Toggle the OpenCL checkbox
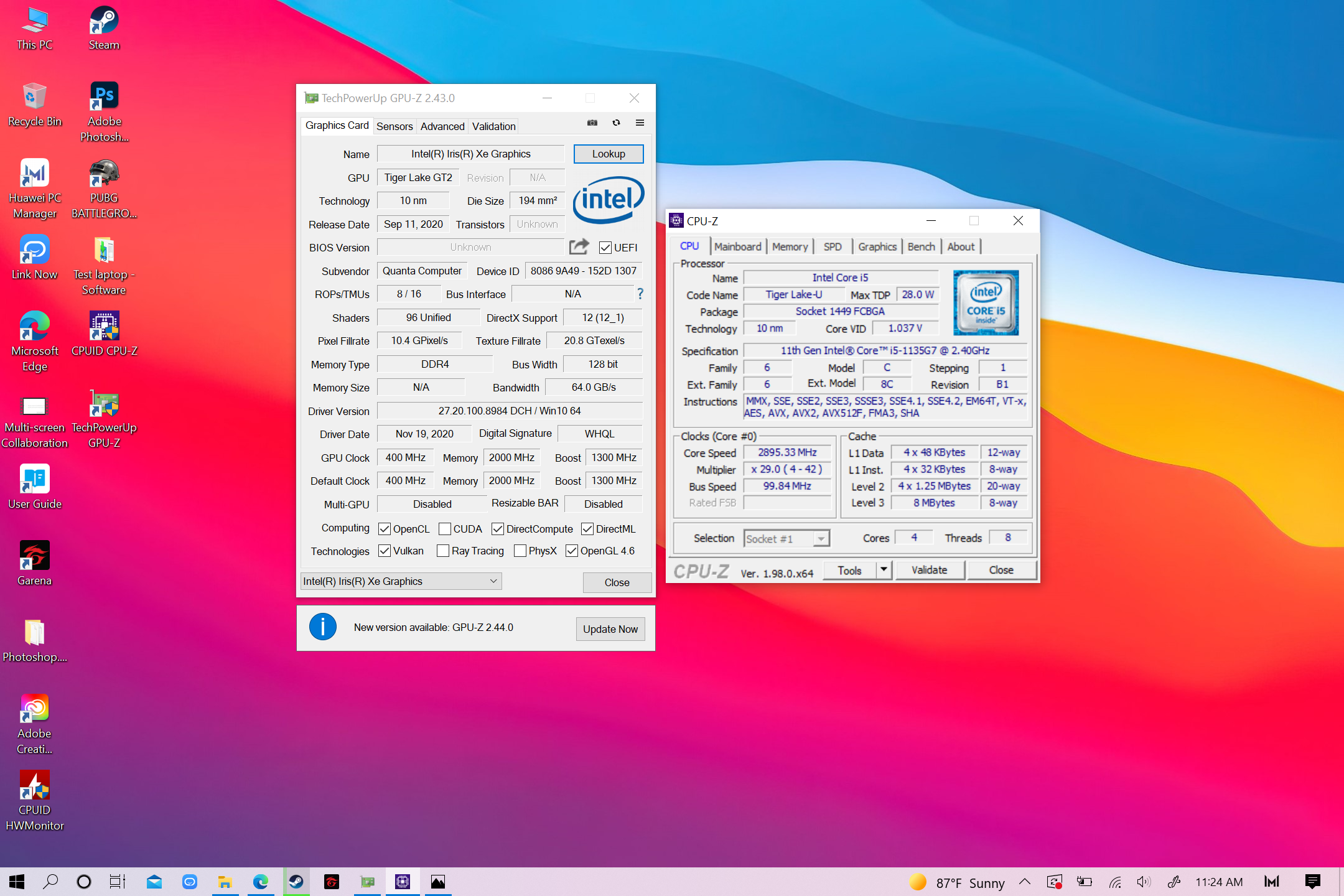This screenshot has height=896, width=1344. coord(385,529)
